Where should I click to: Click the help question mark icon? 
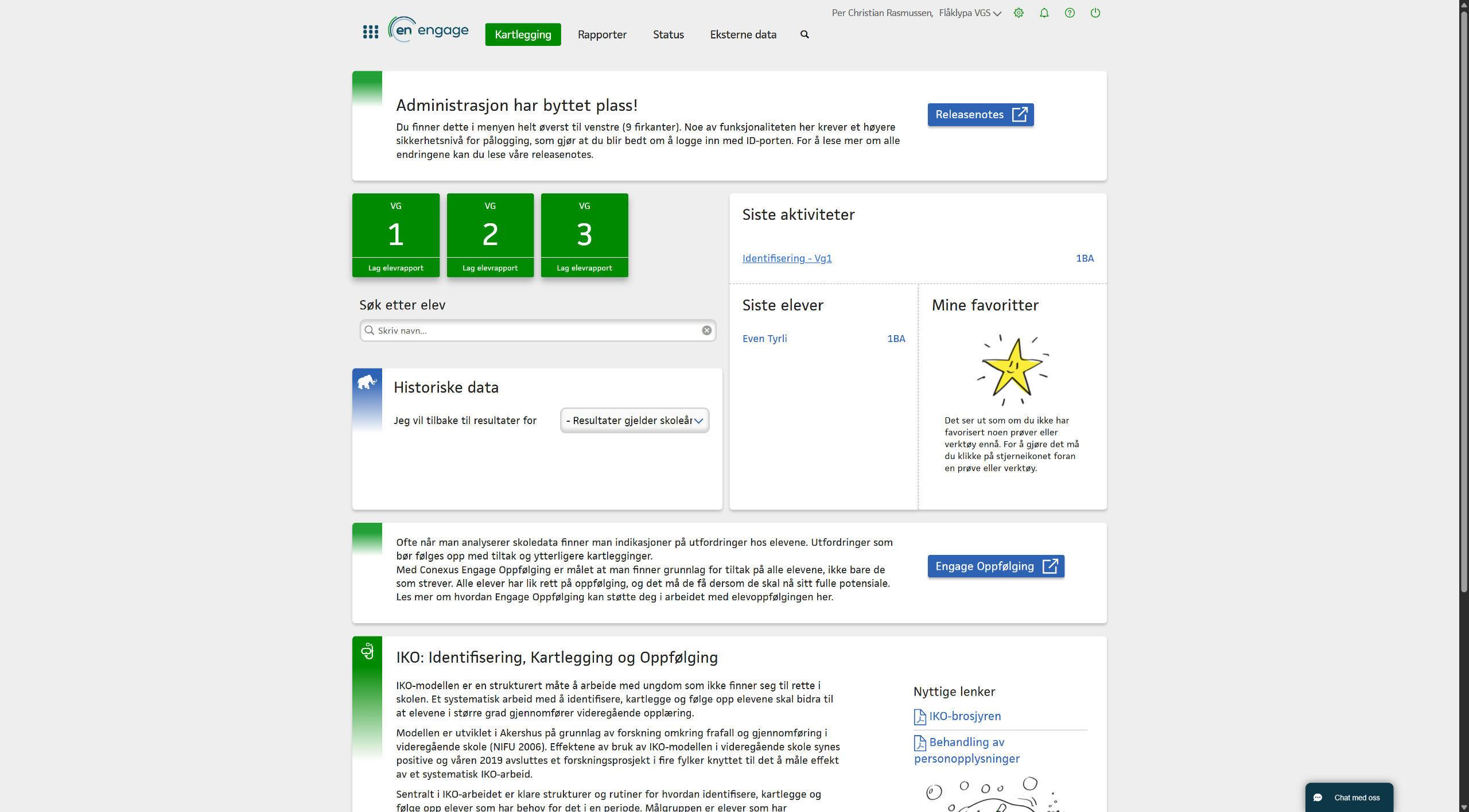pos(1070,13)
